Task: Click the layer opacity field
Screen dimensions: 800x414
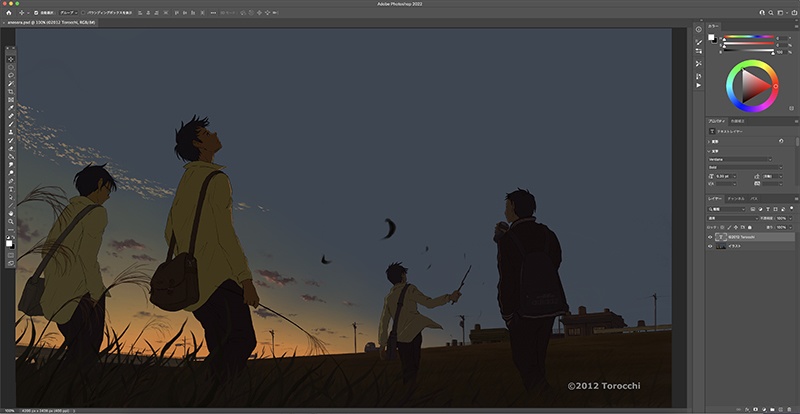Action: pos(781,218)
